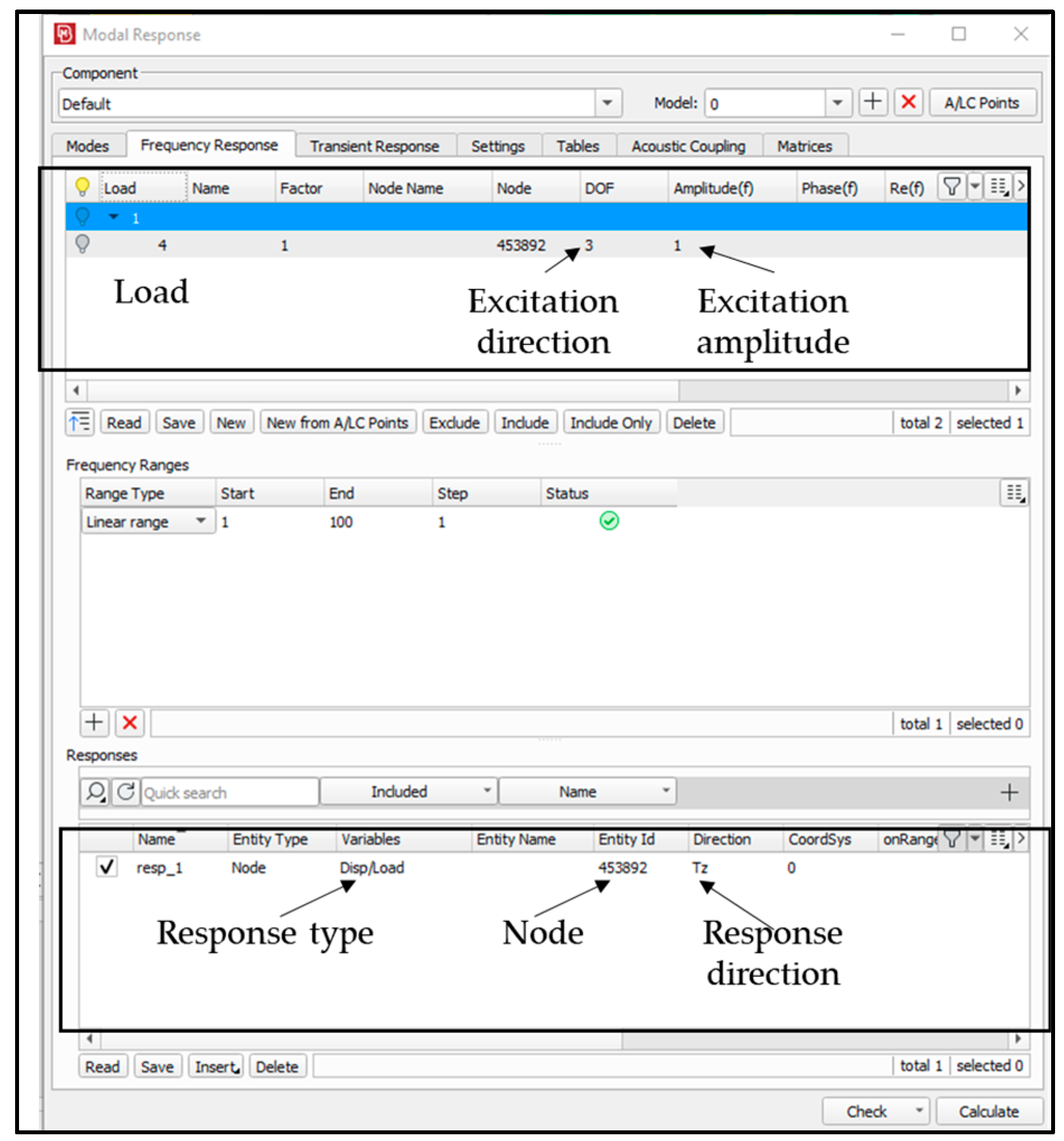Uncheck the resp_1 response checkbox
The width and height of the screenshot is (1064, 1141).
click(x=106, y=866)
